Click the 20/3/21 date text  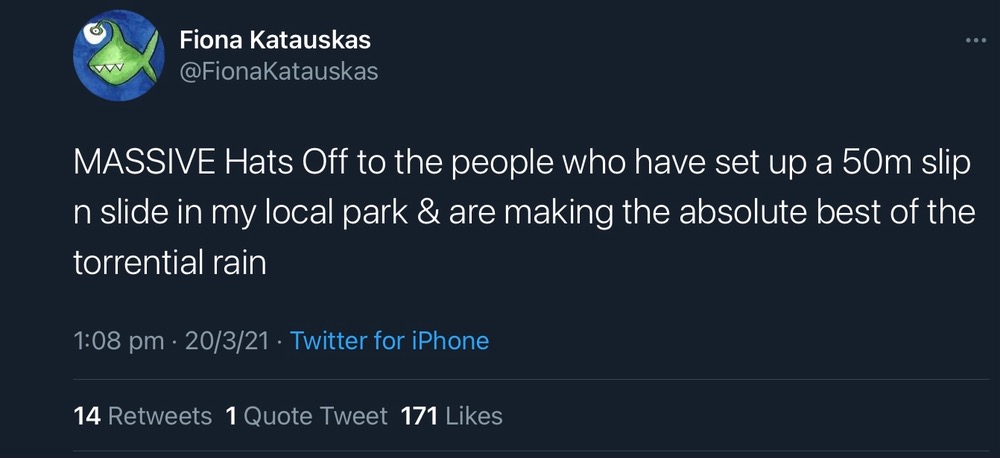[225, 341]
